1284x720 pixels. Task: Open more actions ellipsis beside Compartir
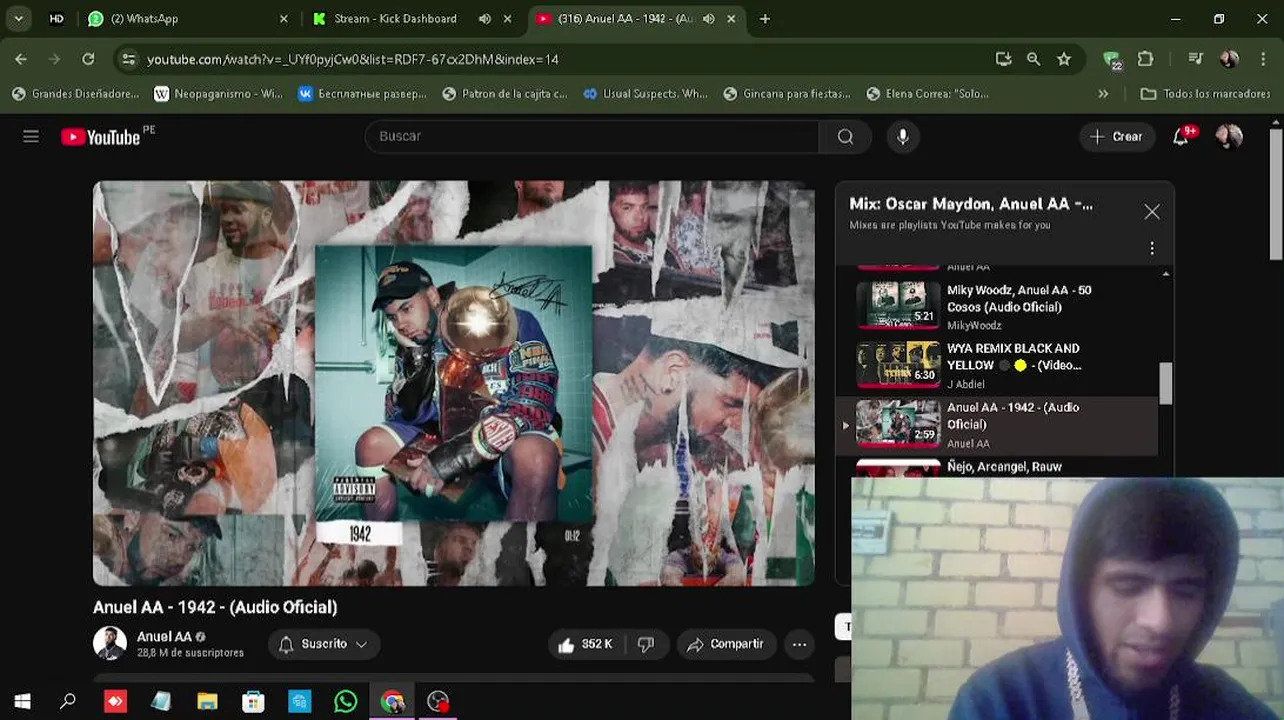click(x=799, y=644)
